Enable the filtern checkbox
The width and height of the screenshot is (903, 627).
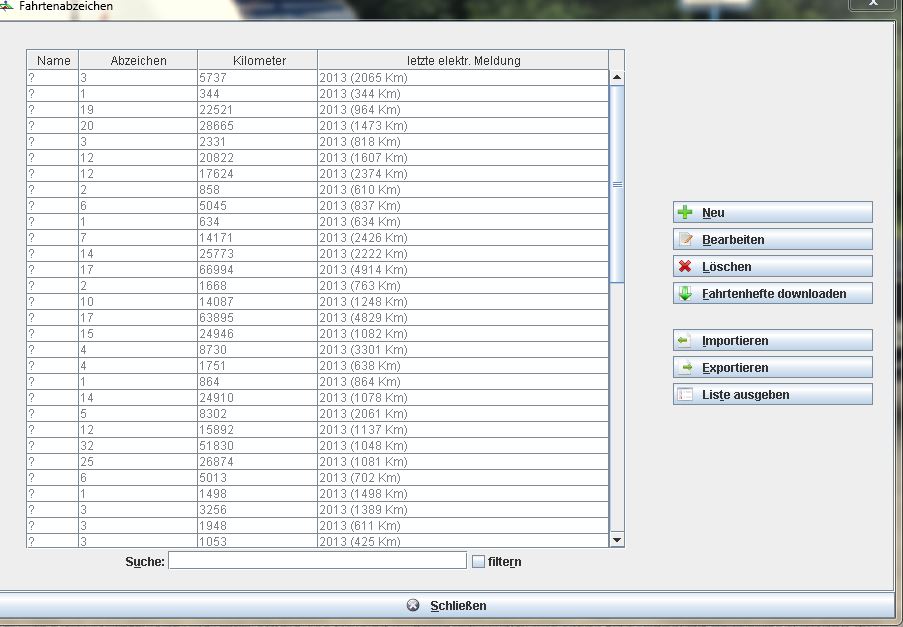click(478, 562)
